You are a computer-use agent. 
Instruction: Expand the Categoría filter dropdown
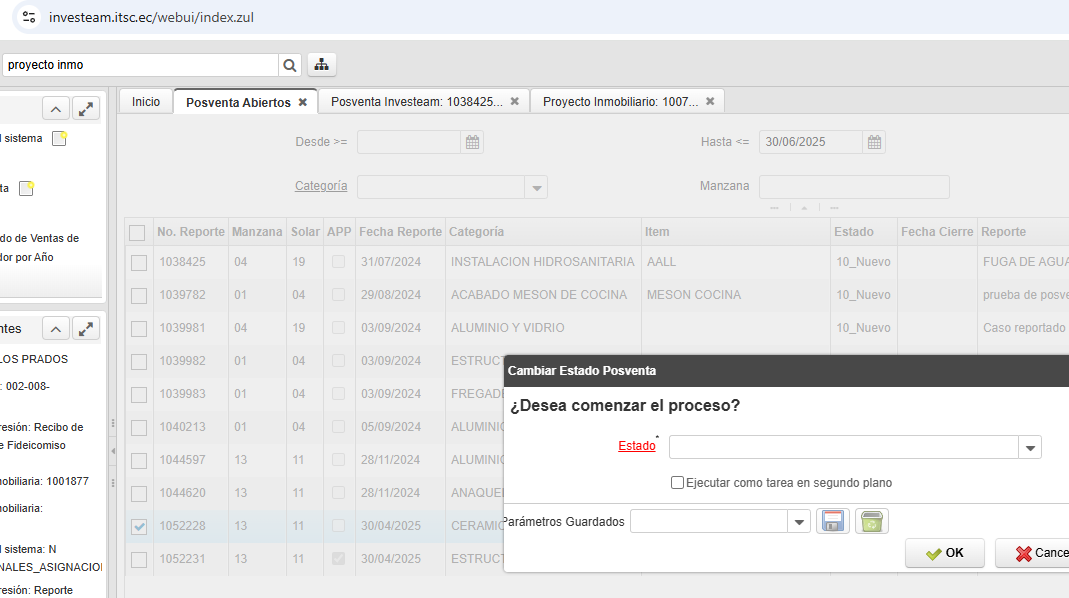click(536, 187)
